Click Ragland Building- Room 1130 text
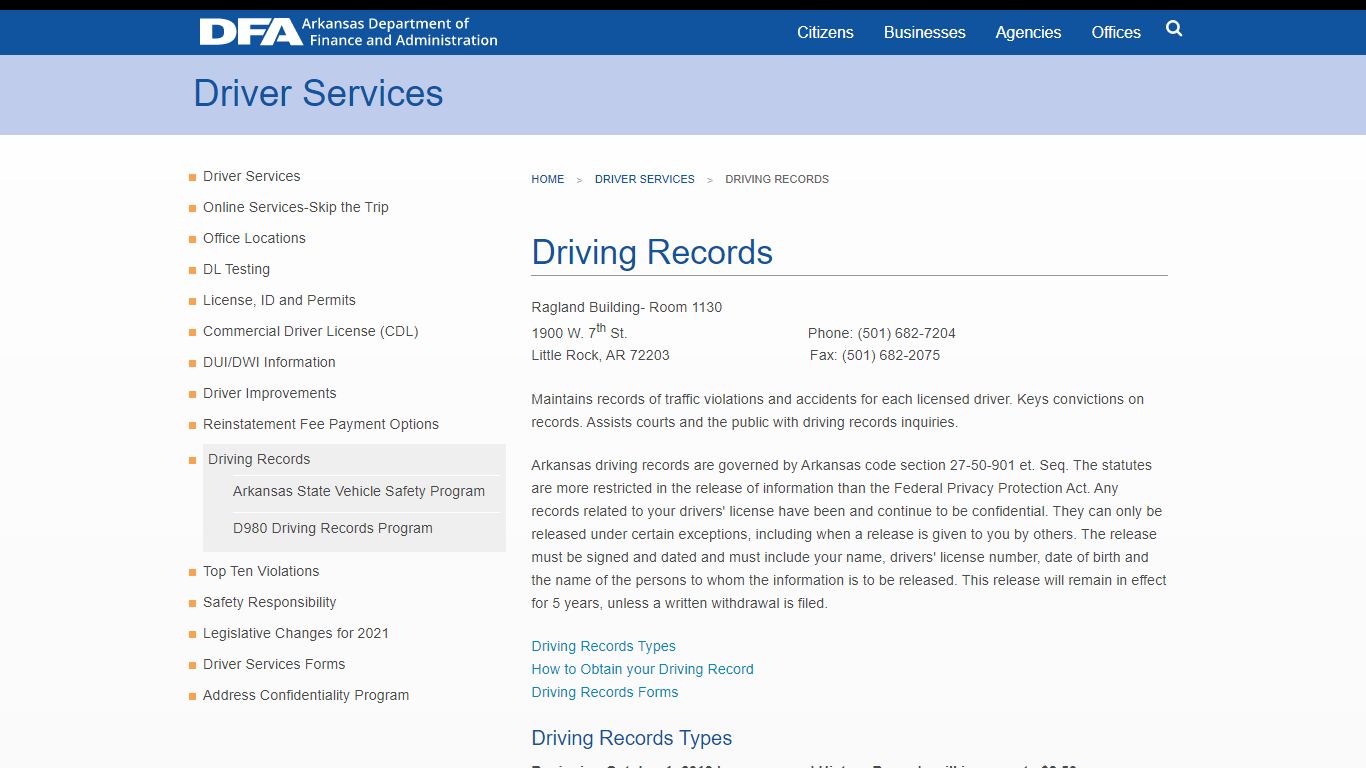The image size is (1366, 768). pyautogui.click(x=626, y=307)
